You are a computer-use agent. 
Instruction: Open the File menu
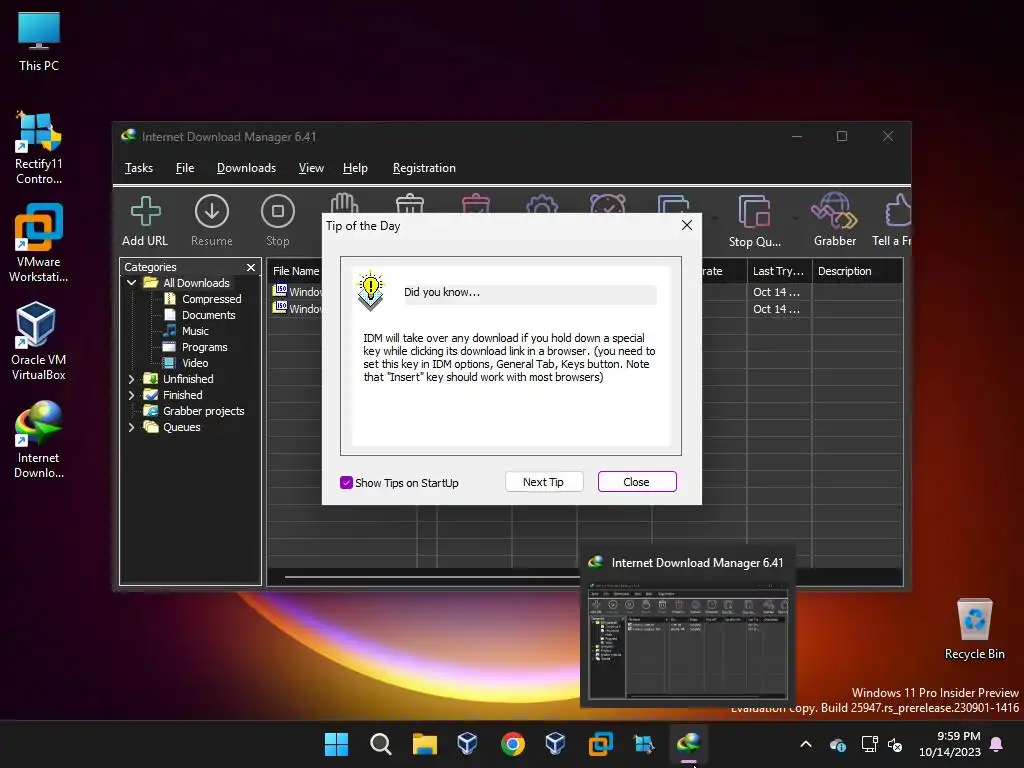pyautogui.click(x=185, y=168)
